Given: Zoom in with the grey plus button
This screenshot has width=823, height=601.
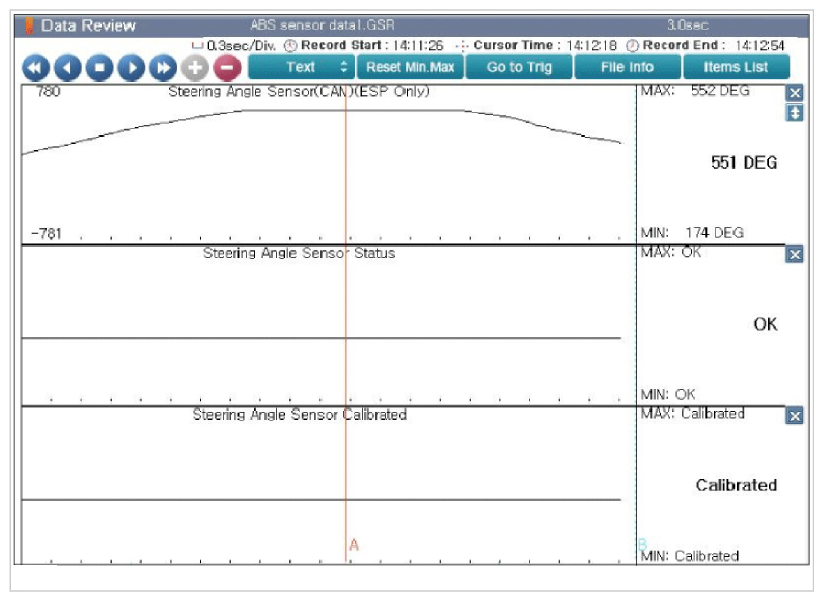Looking at the screenshot, I should click(x=195, y=68).
